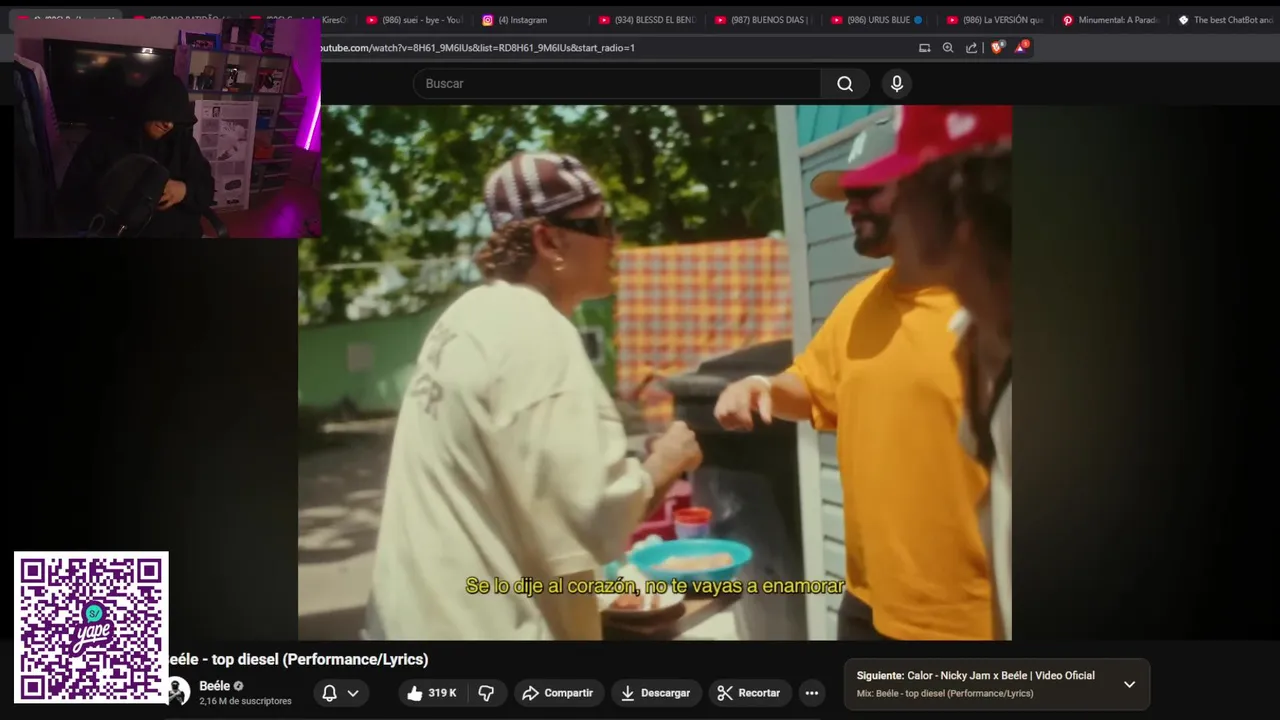Dislike the video with thumbs-down
The image size is (1280, 720).
pos(486,693)
